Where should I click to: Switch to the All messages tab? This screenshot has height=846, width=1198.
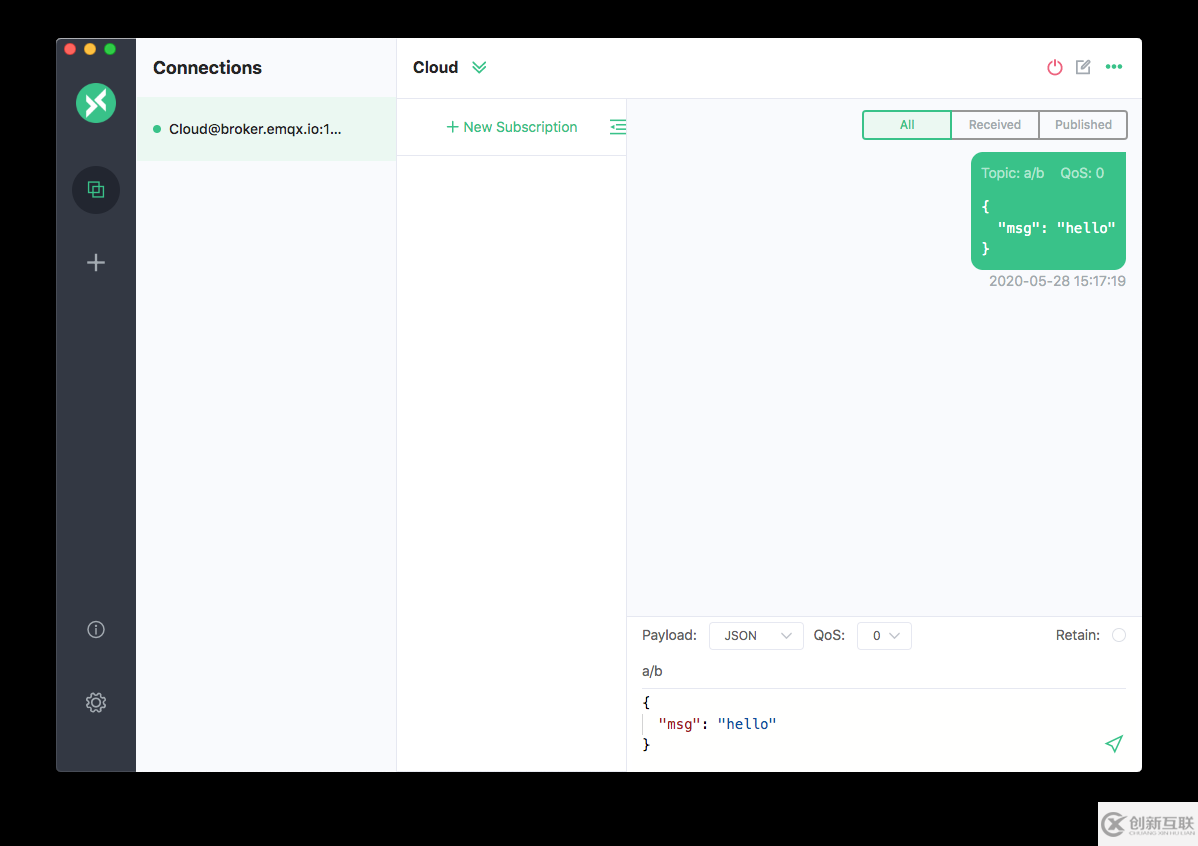(x=907, y=125)
